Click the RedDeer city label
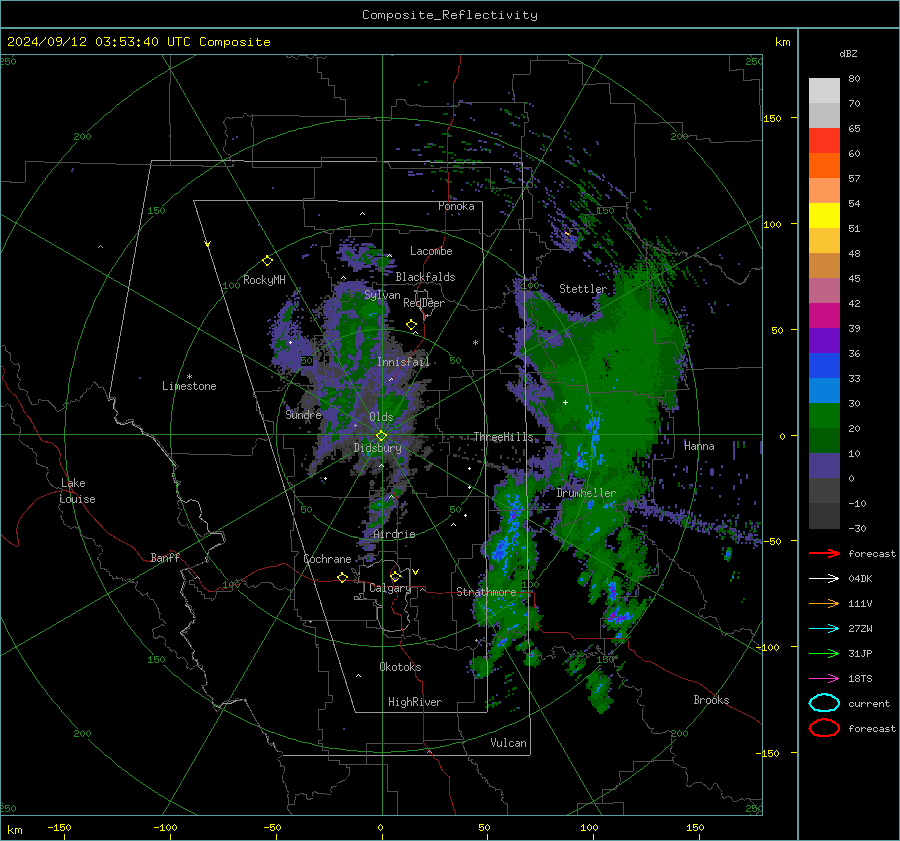The width and height of the screenshot is (900, 841). coord(424,303)
